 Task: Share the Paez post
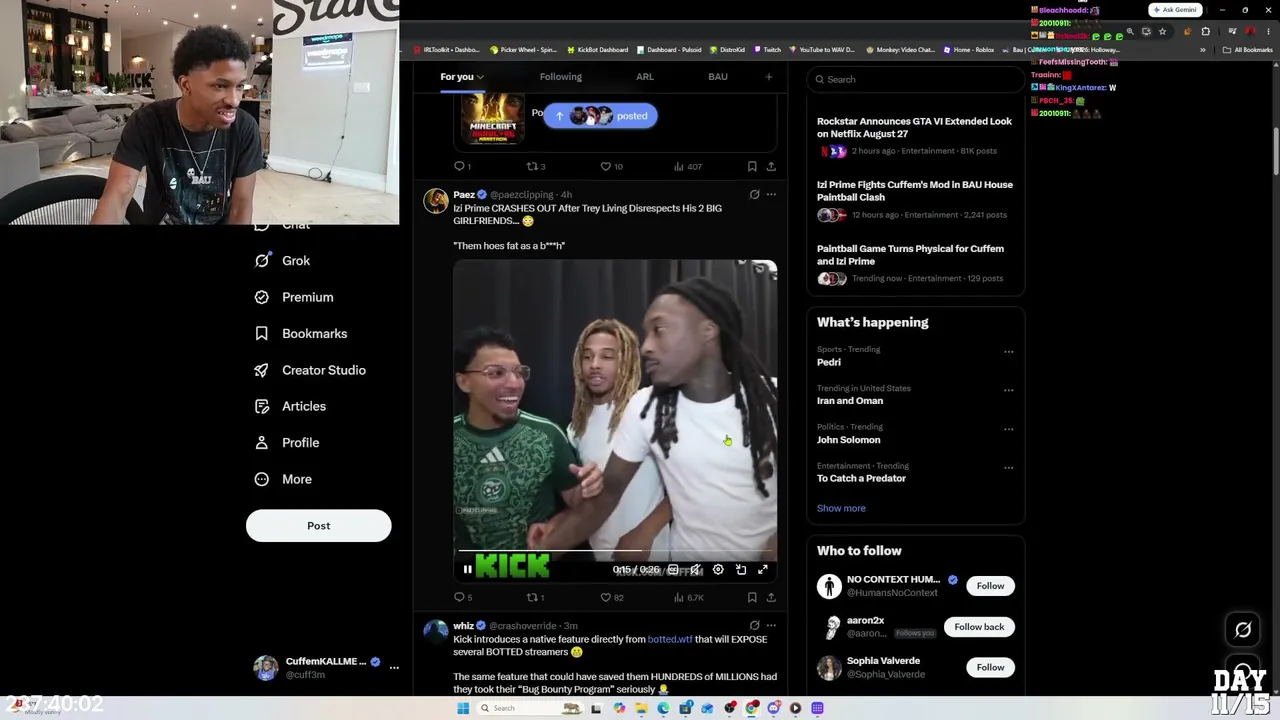pyautogui.click(x=771, y=597)
